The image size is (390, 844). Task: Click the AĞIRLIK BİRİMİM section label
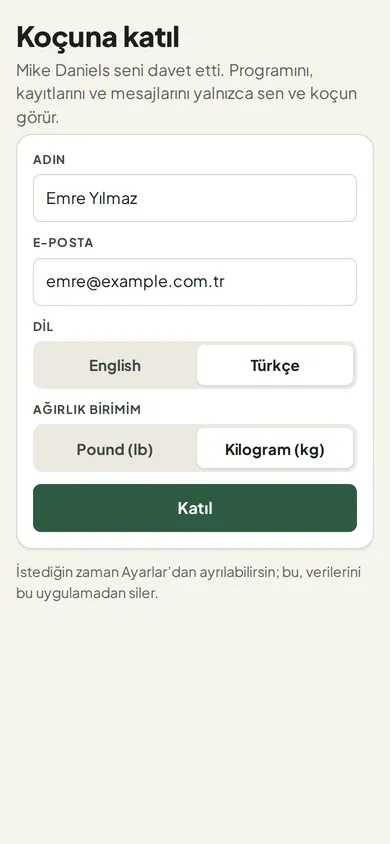pyautogui.click(x=87, y=410)
